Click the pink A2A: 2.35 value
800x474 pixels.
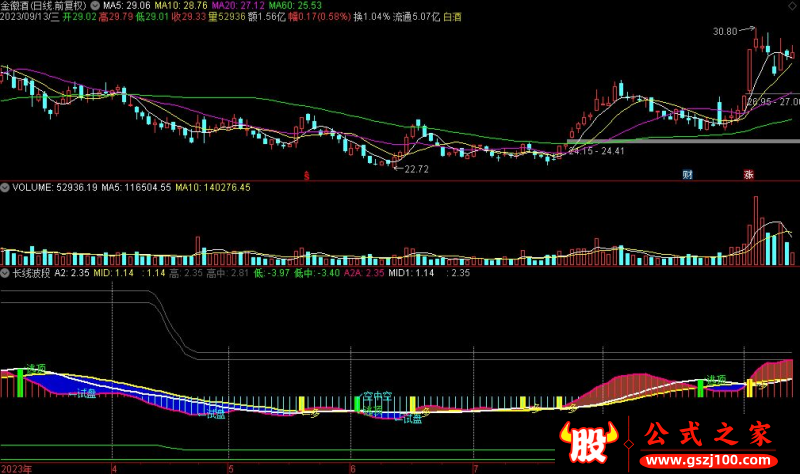pos(364,273)
